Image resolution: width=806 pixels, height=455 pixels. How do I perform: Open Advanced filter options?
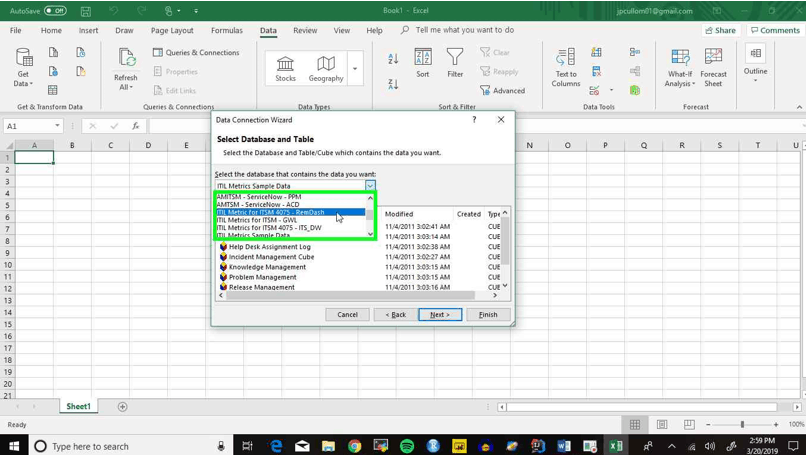(502, 90)
